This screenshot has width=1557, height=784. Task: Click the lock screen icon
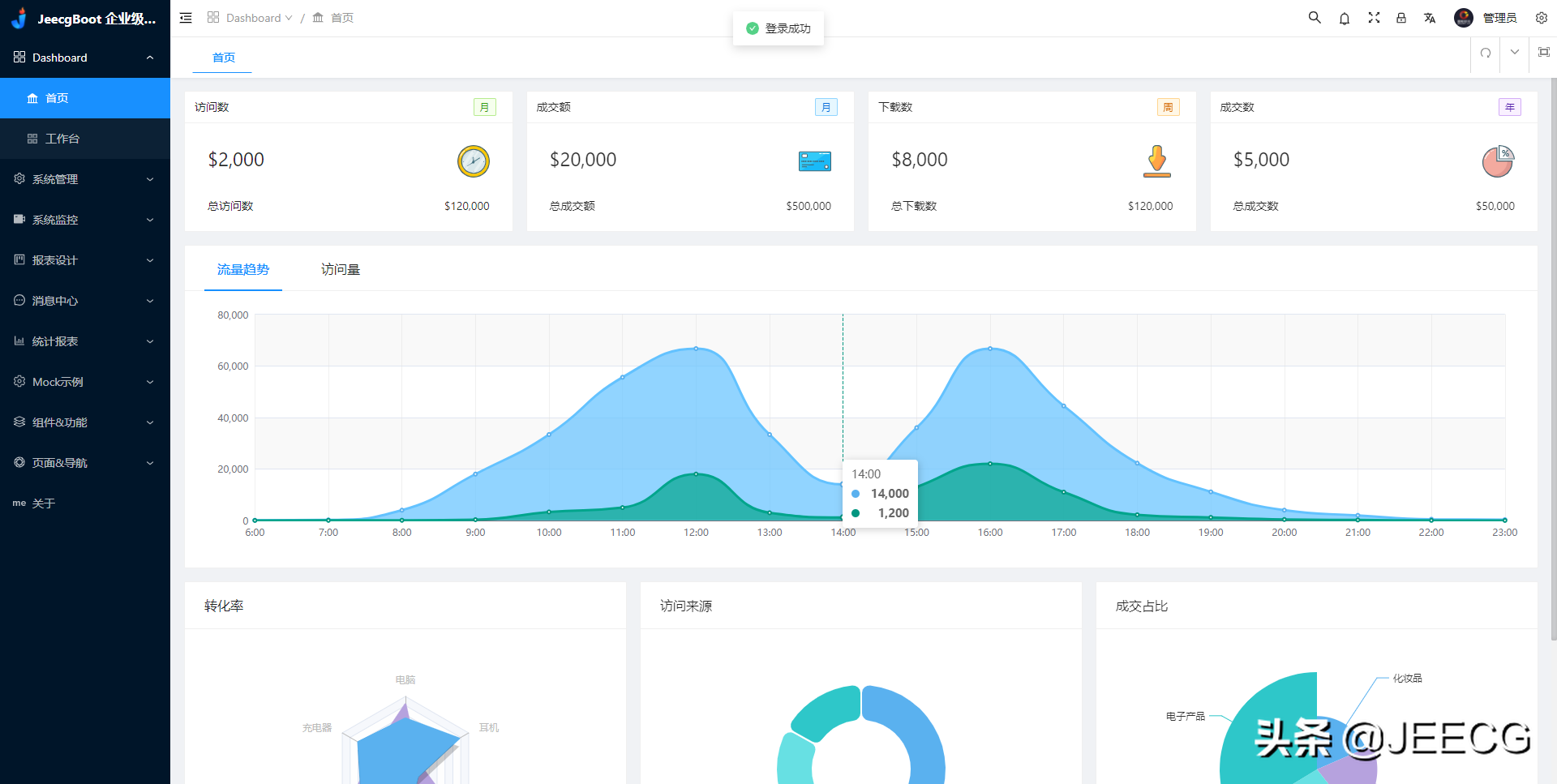click(1401, 18)
